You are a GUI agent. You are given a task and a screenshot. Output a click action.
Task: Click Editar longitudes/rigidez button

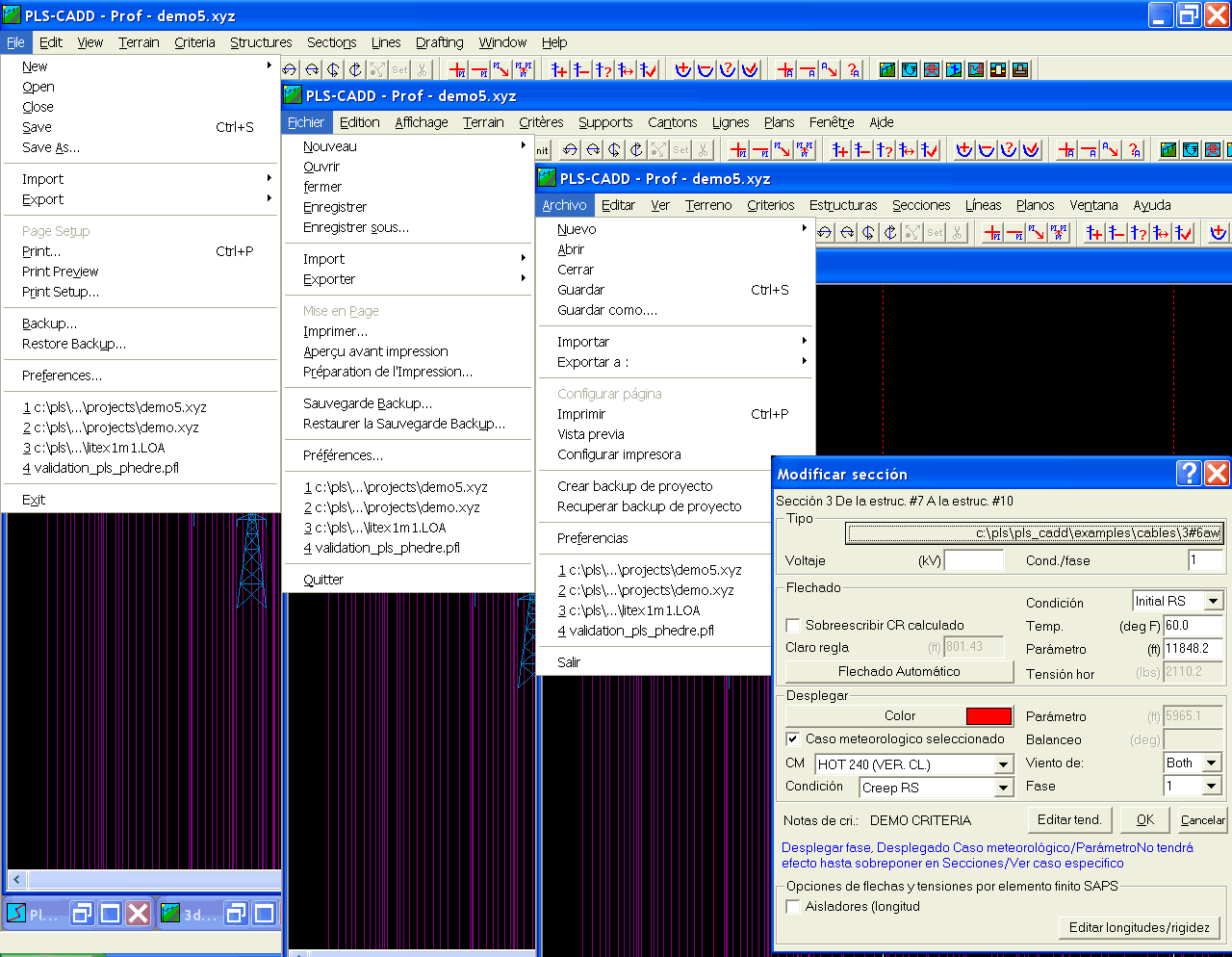click(x=1140, y=927)
